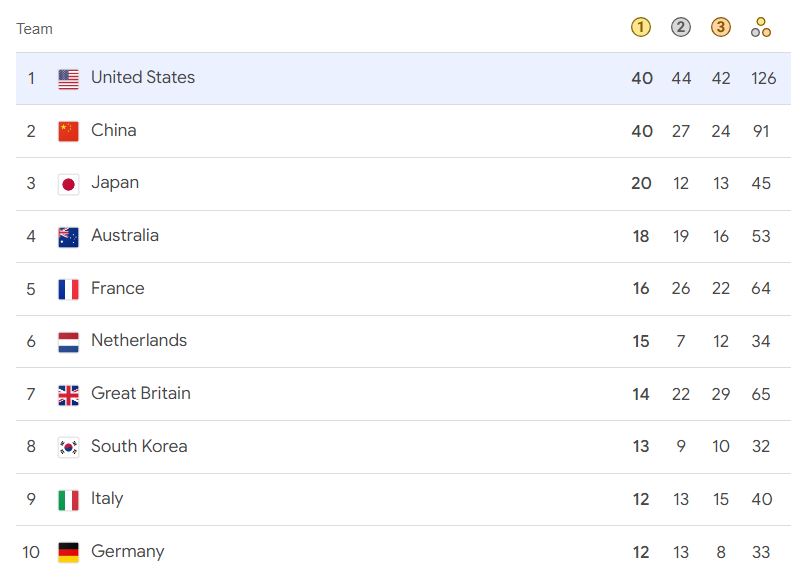Screen dimensions: 809x577
Task: Open the United States team row
Action: [403, 78]
